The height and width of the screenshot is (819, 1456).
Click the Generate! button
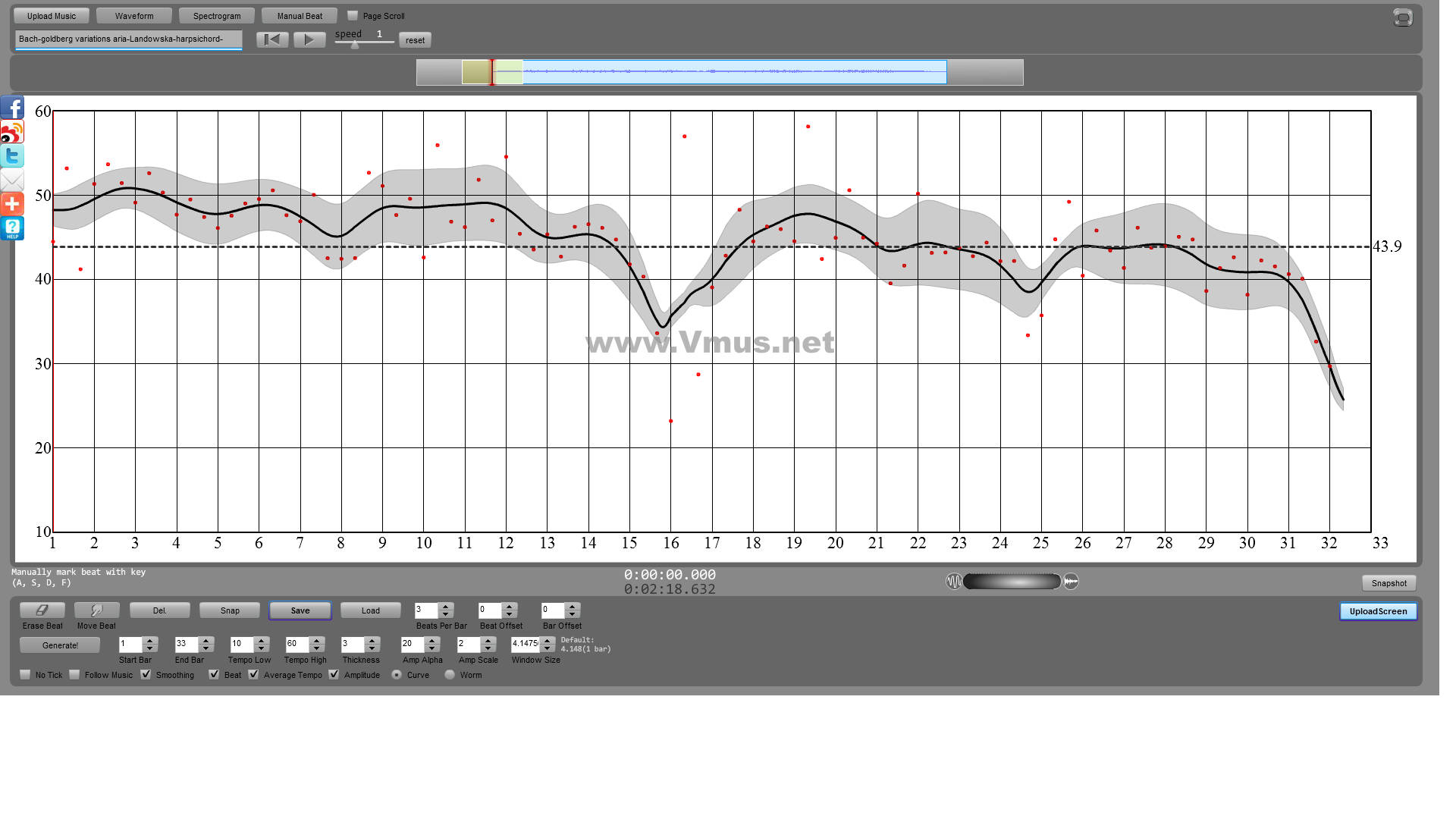click(x=60, y=645)
